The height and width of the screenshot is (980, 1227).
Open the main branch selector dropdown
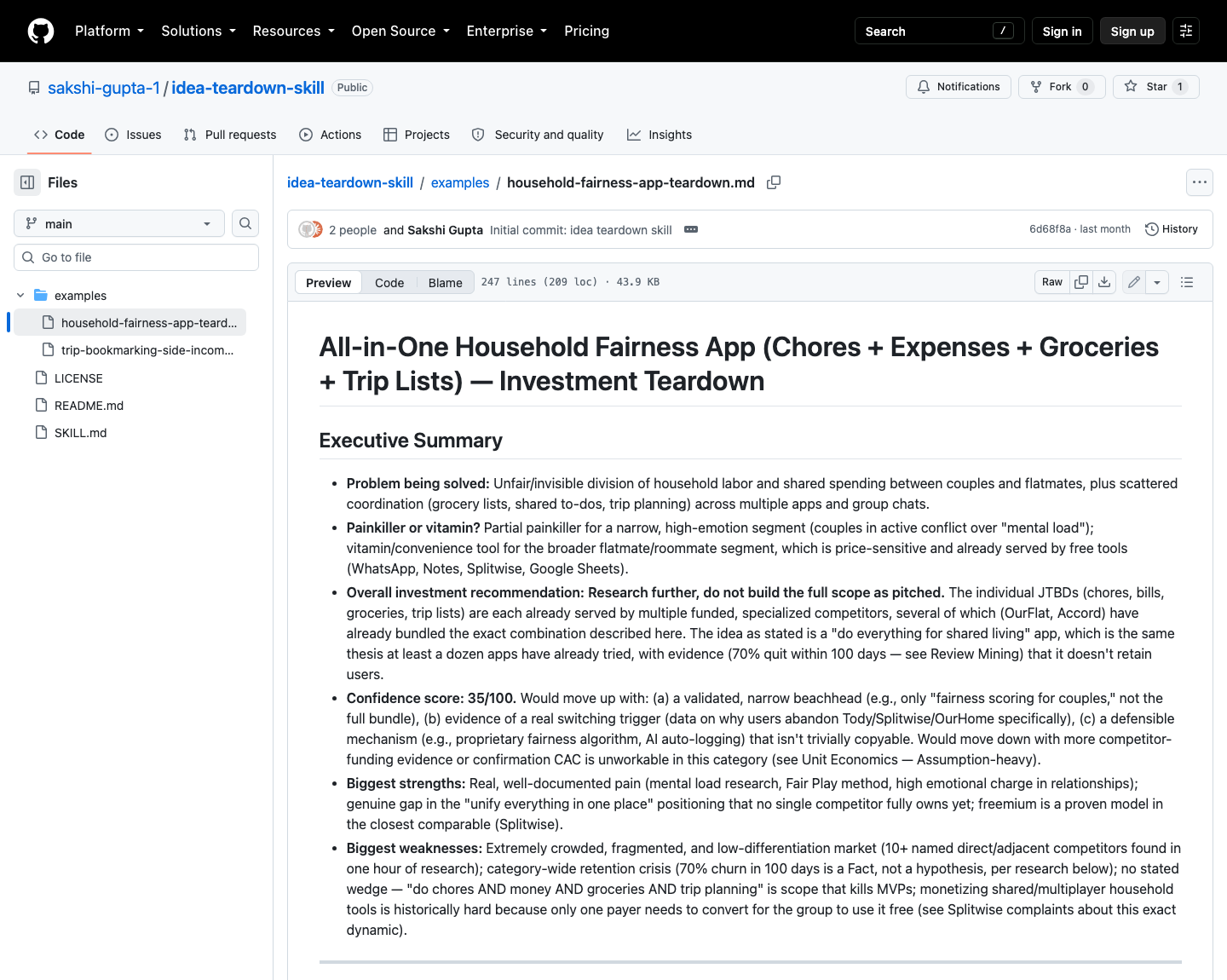coord(119,223)
